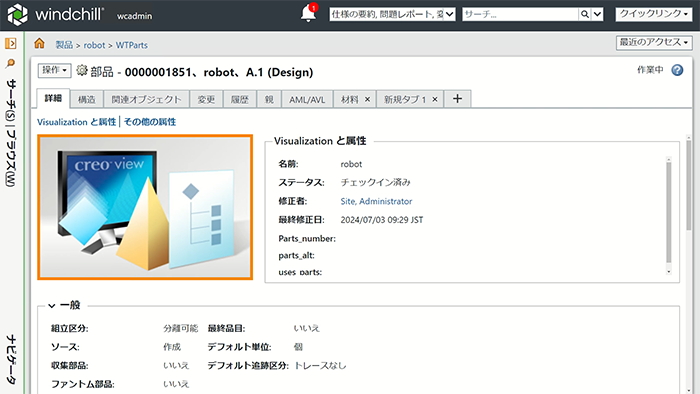Click the search magnifier button

point(584,14)
